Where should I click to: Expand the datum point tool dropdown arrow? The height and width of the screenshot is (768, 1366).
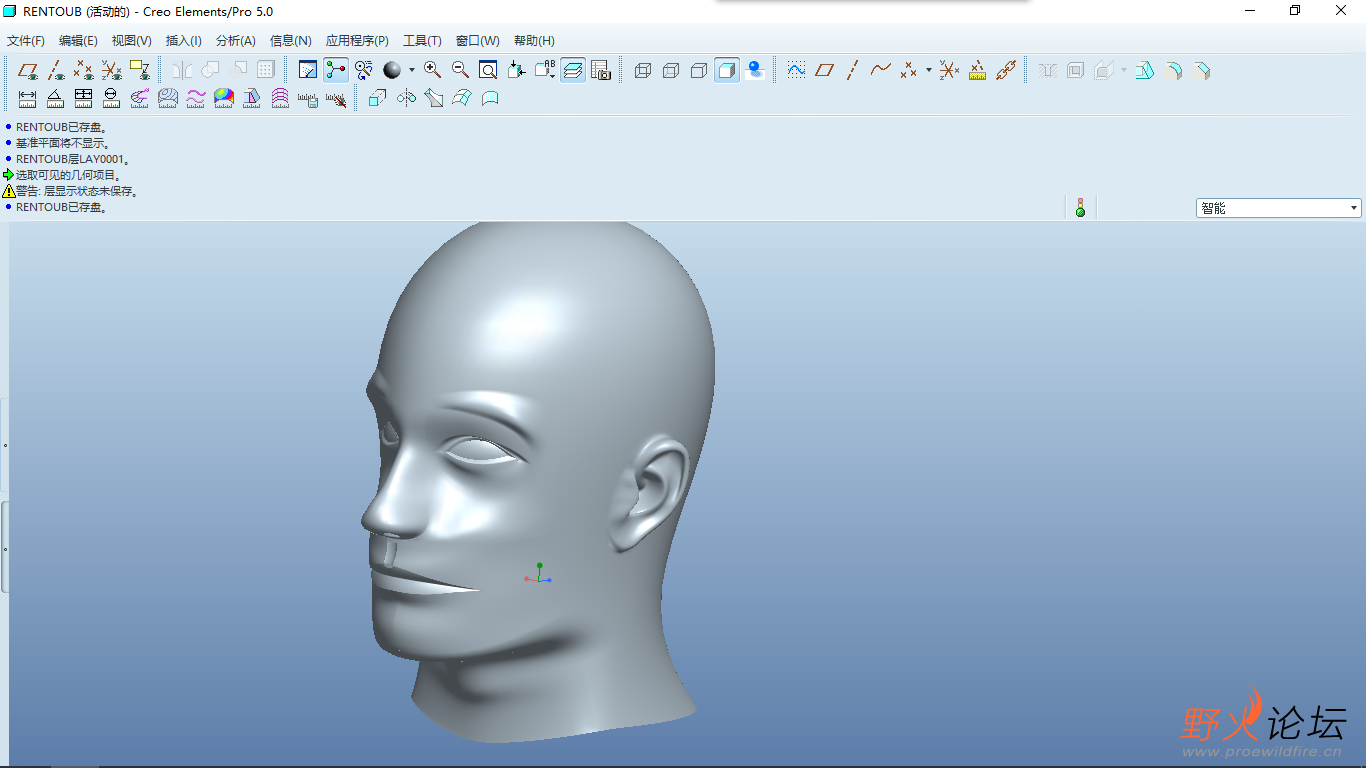(928, 70)
